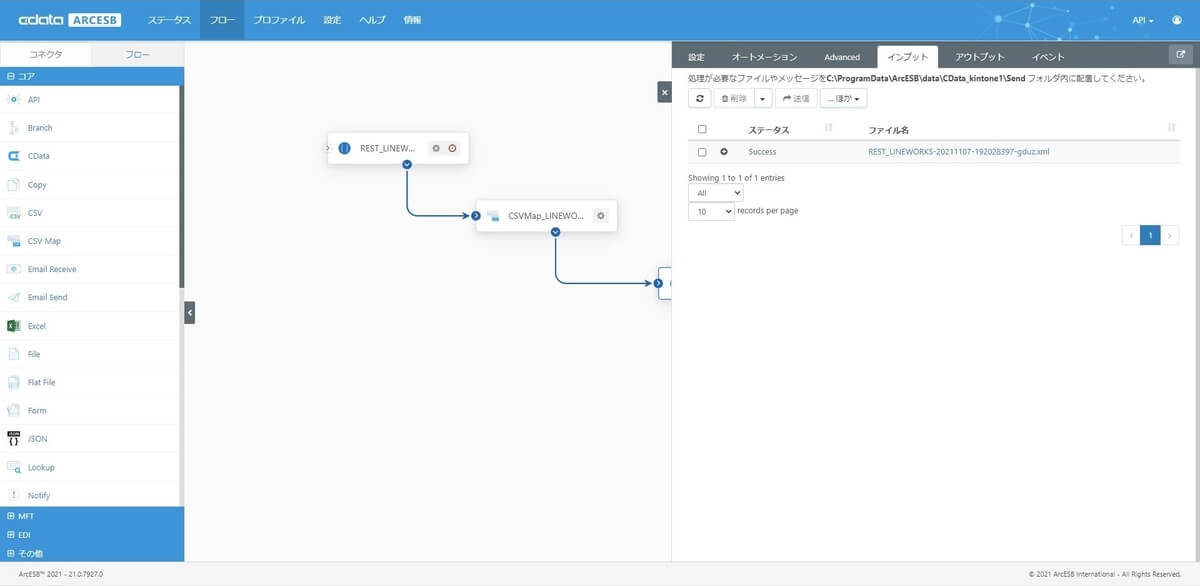Open the API dropdown in header
Image resolution: width=1200 pixels, height=586 pixels.
click(x=1143, y=20)
